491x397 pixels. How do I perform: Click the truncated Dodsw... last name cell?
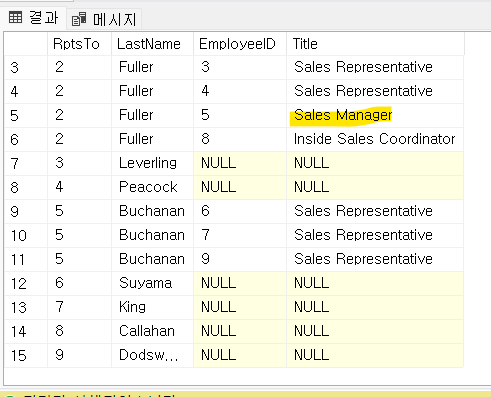(153, 355)
